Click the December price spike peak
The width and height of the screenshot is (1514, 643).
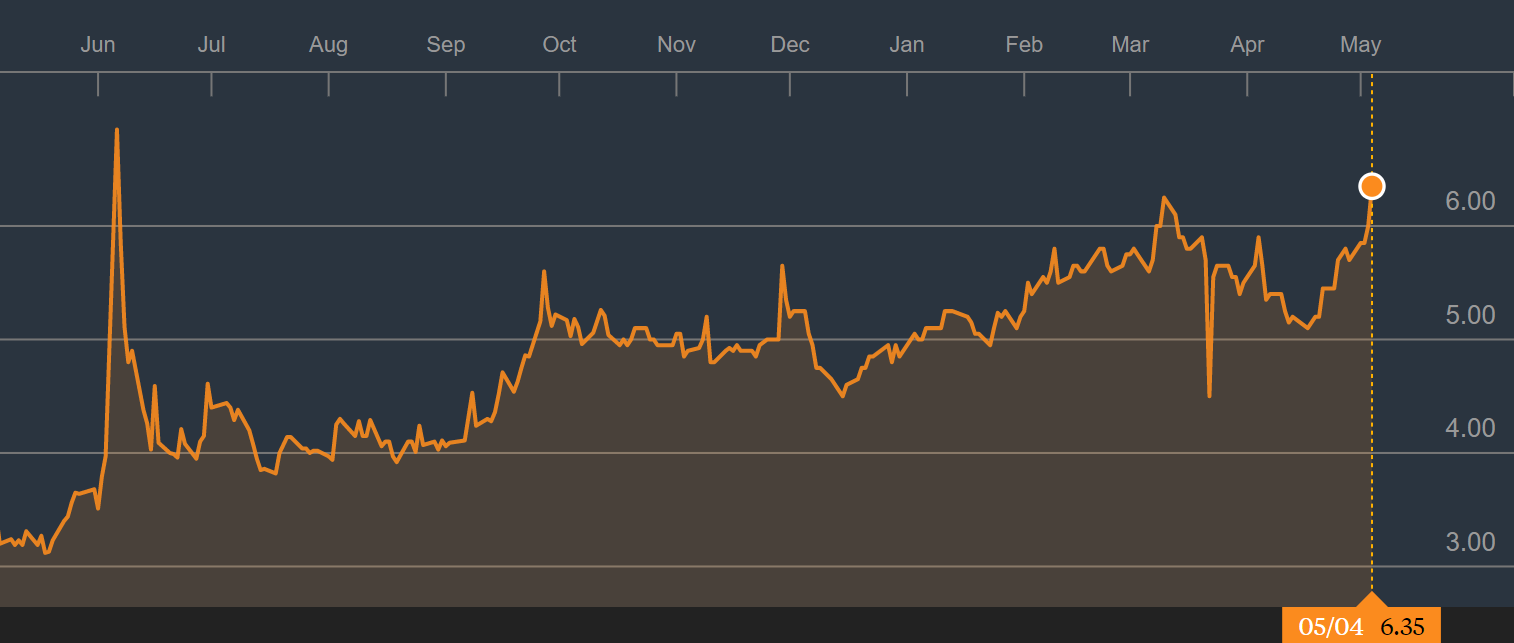(781, 265)
